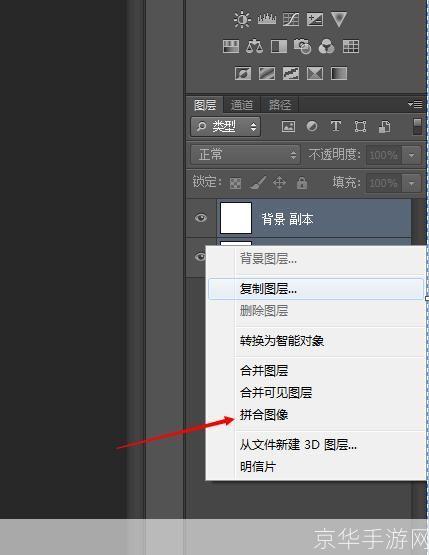Switch to the 路径 tab
429x555 pixels.
point(280,105)
